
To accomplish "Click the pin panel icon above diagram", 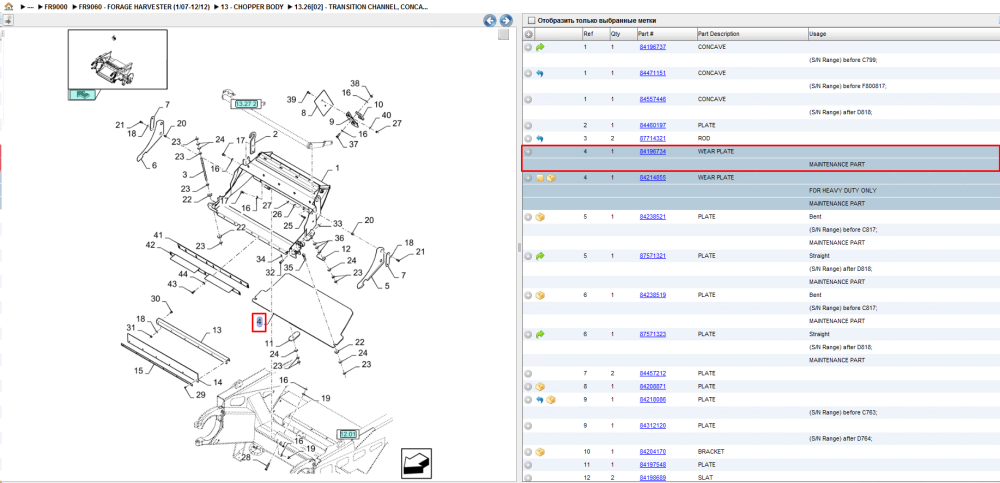I will pyautogui.click(x=8, y=20).
